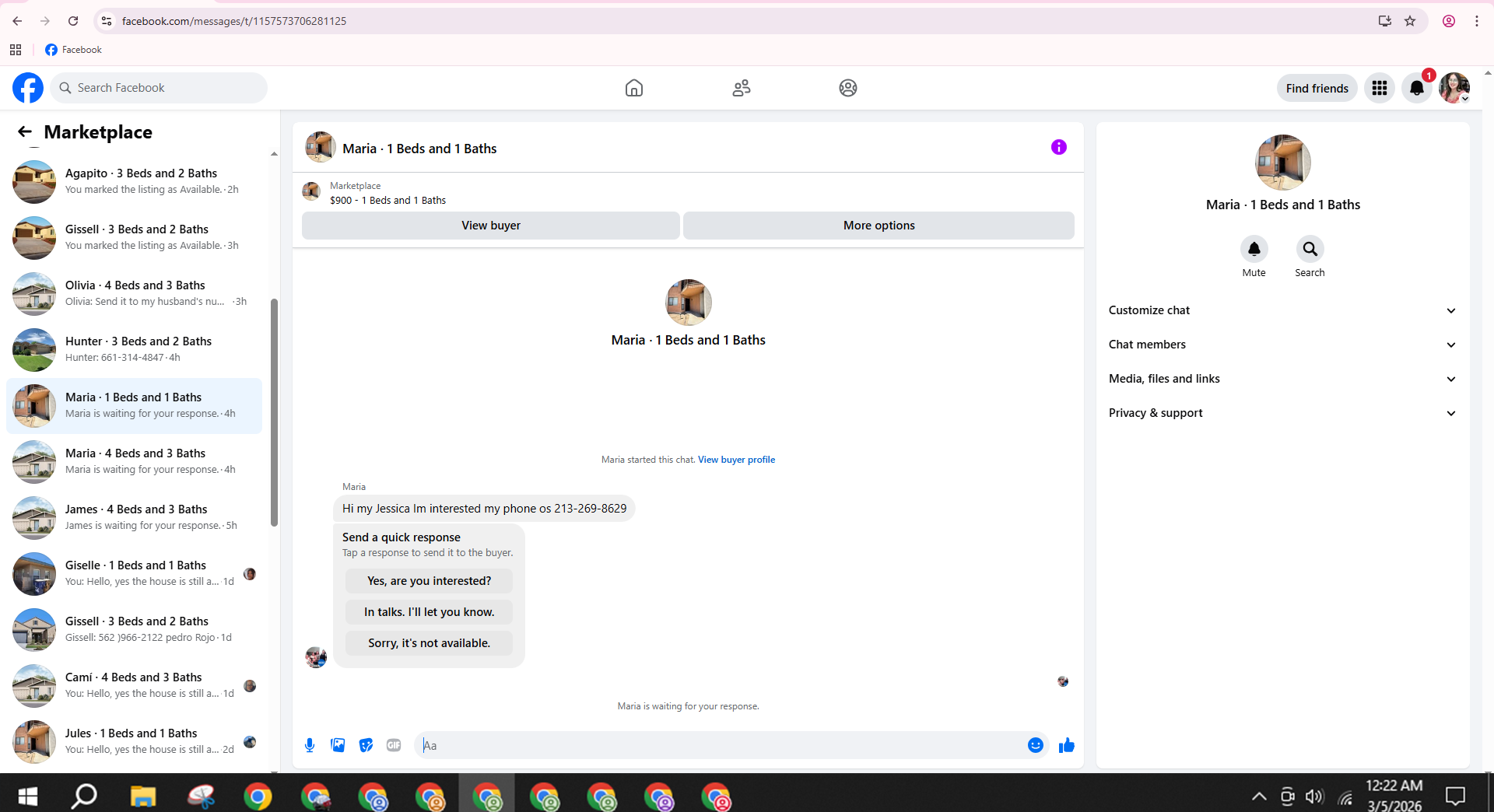Open Agapito 3 Beds and 2 Baths chat
1494x812 pixels.
[134, 181]
